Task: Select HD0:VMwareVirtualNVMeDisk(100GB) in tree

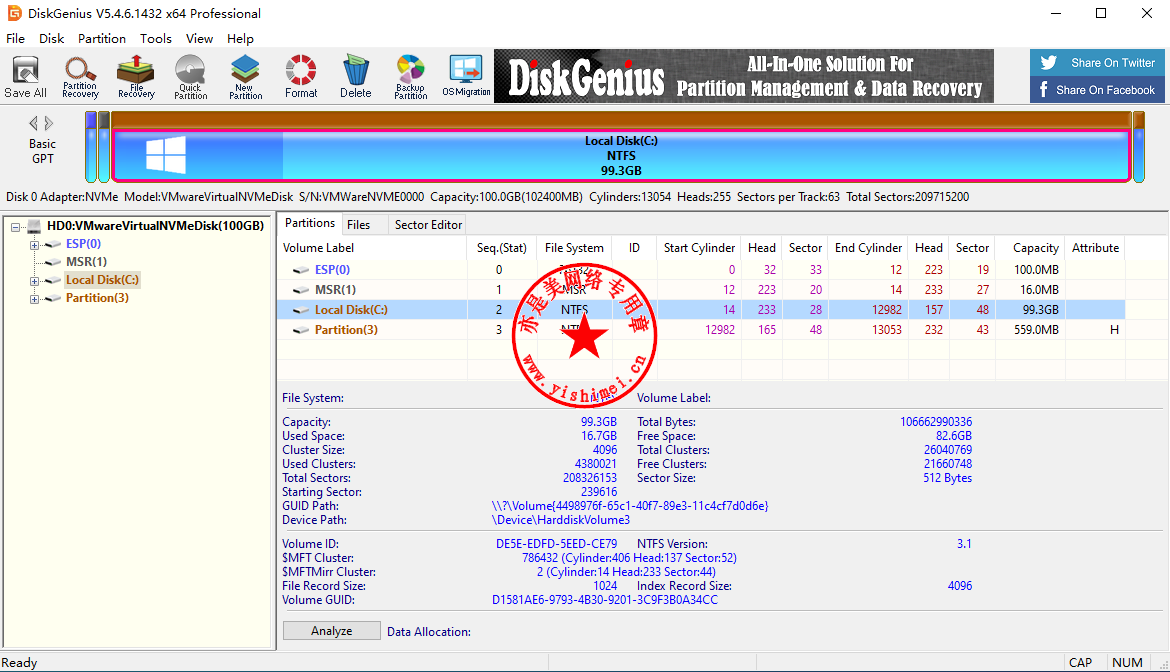Action: click(x=155, y=226)
